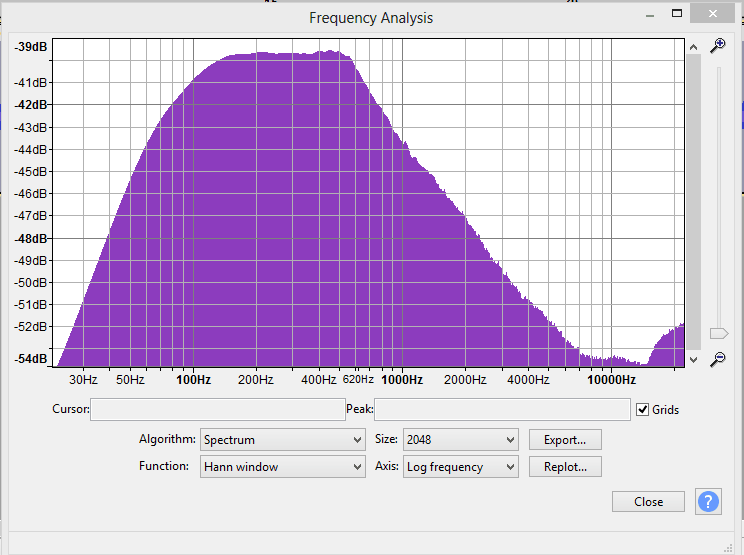Close the window with the title bar X
The image size is (744, 555).
713,14
